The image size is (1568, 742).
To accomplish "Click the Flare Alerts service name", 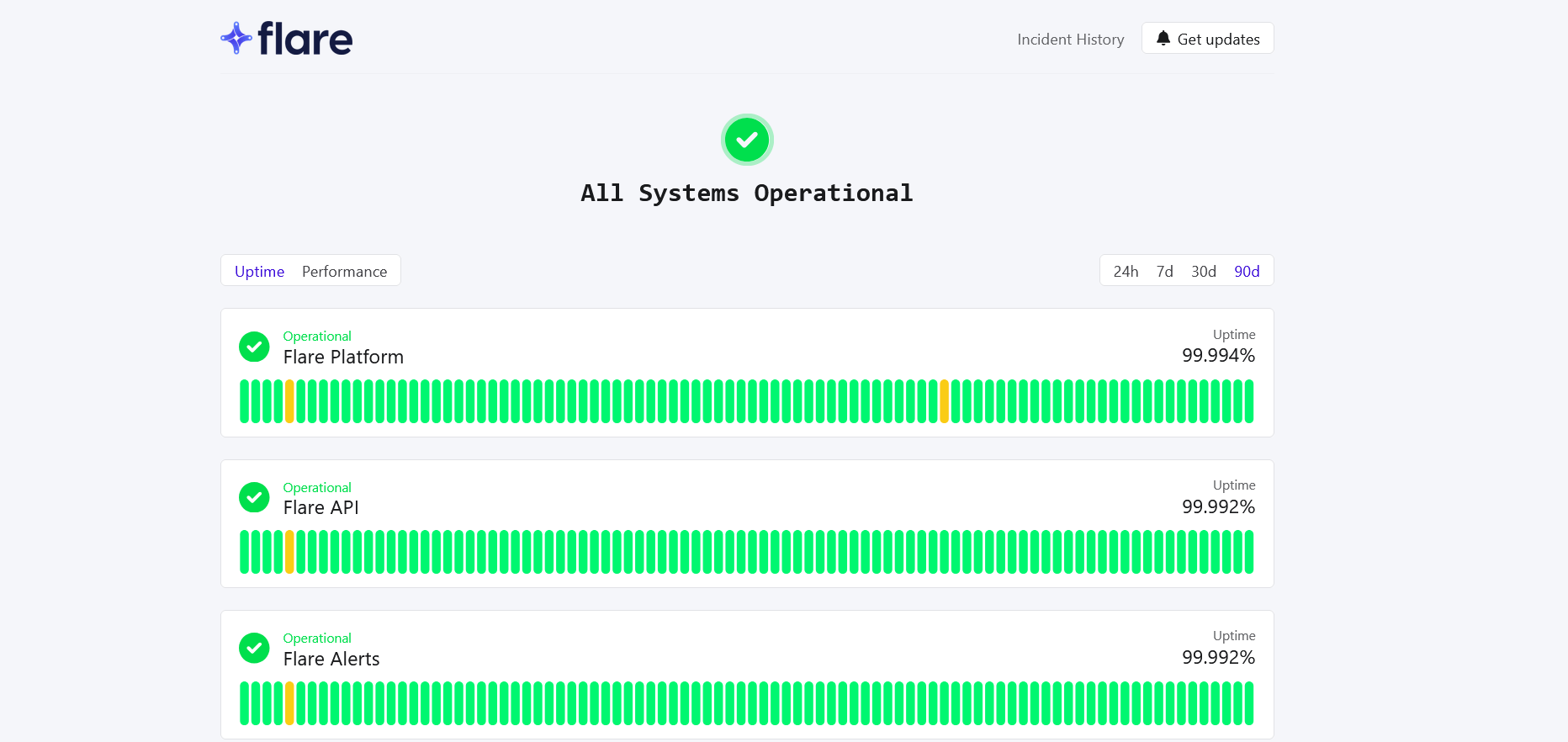I will 331,660.
